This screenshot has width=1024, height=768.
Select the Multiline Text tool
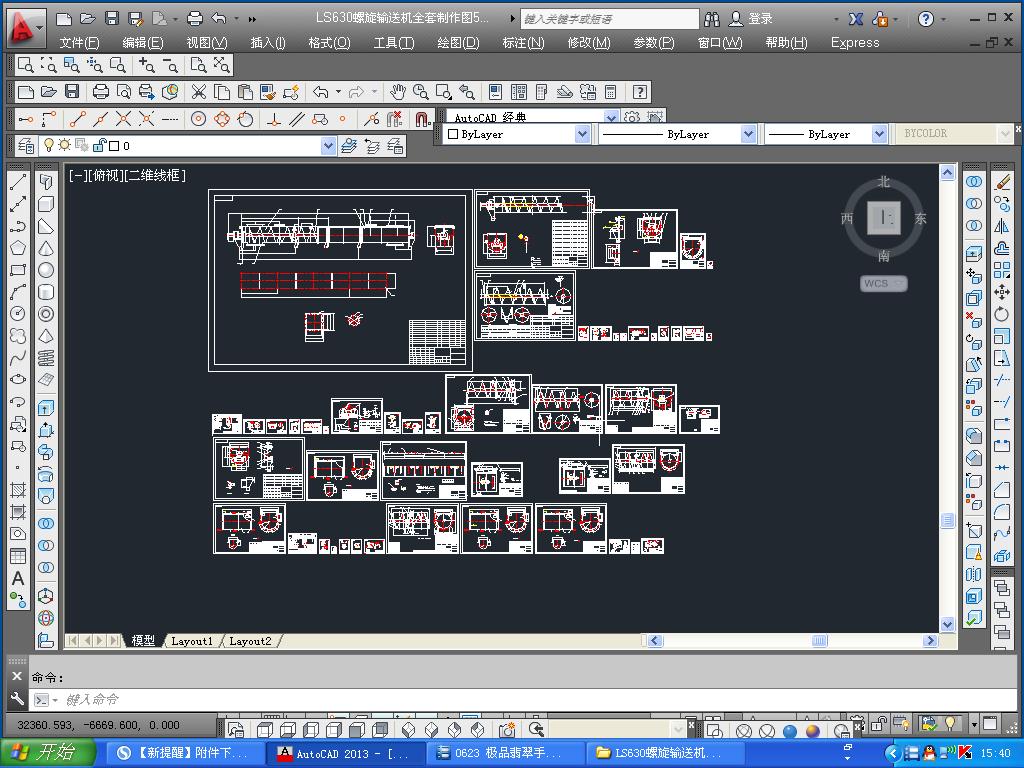coord(18,578)
